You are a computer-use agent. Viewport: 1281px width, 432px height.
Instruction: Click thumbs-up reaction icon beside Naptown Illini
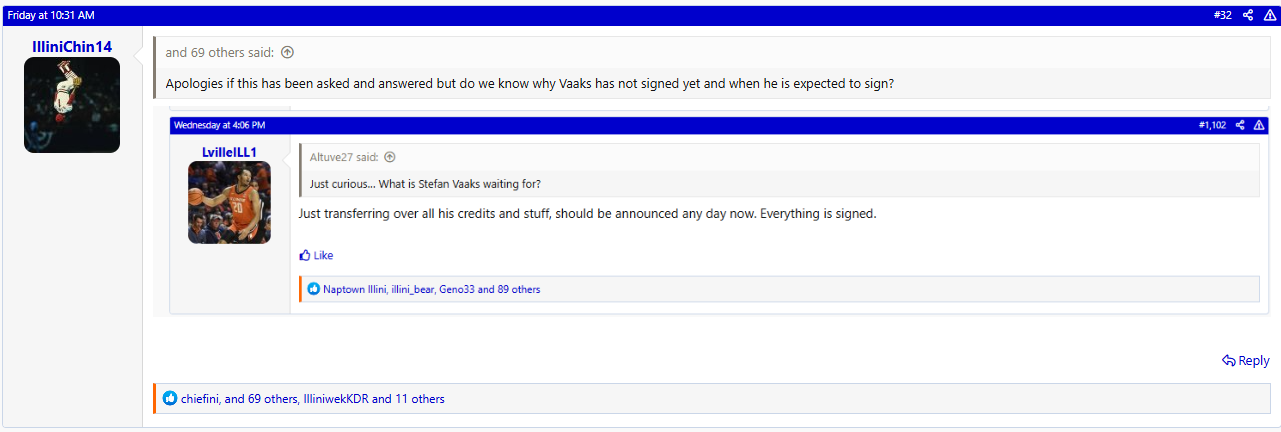(x=314, y=289)
